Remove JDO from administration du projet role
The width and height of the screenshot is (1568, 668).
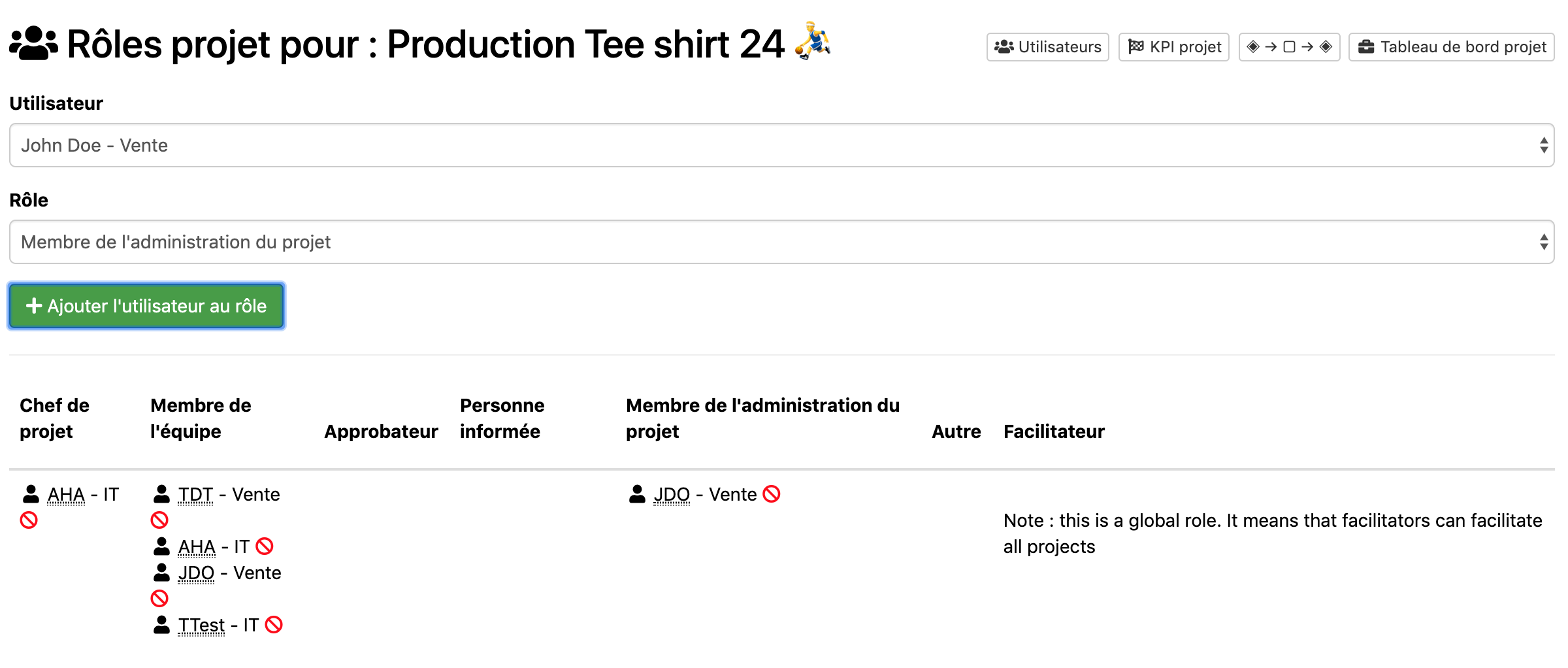772,494
